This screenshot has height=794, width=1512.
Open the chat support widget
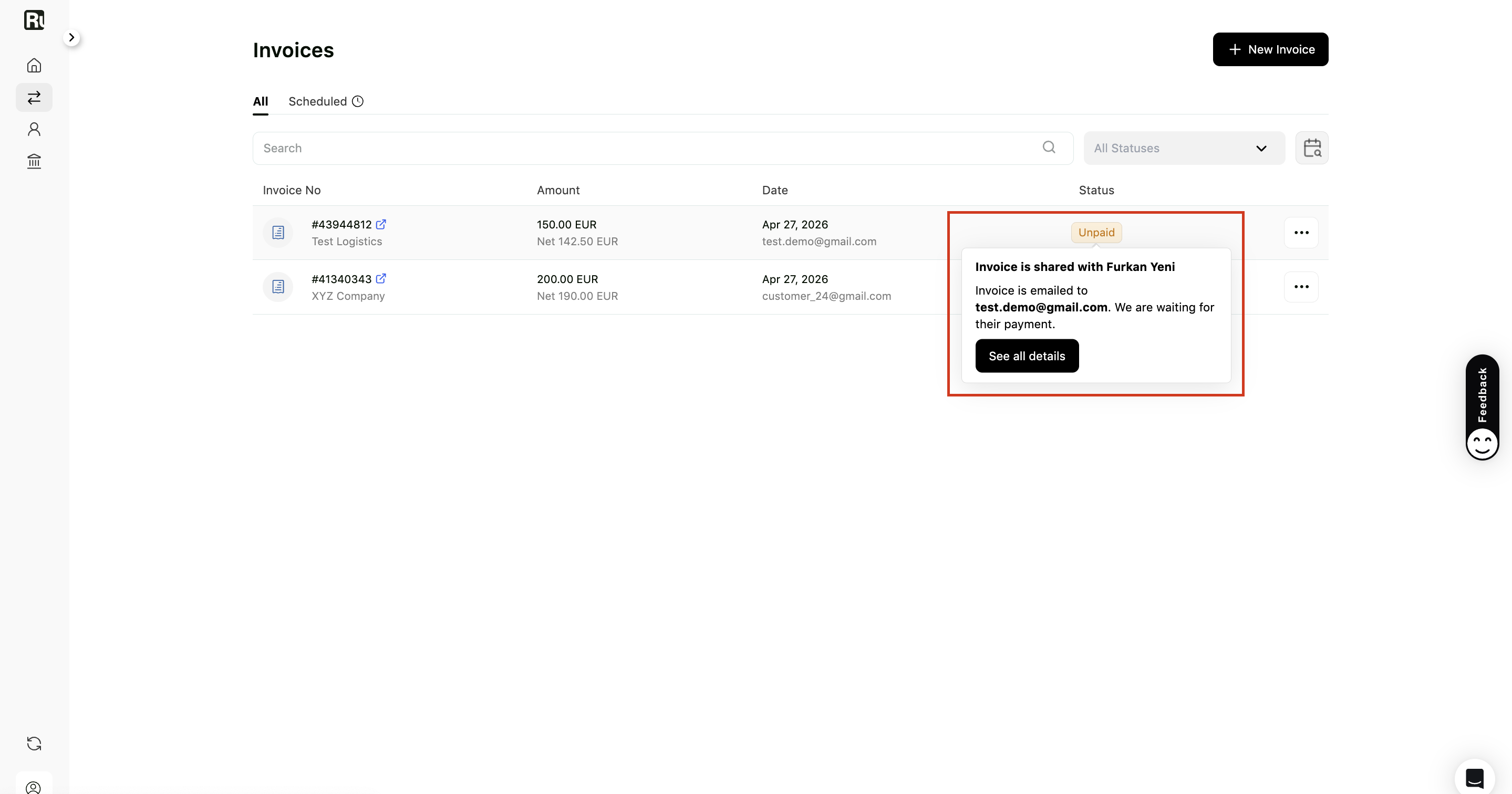(1474, 778)
